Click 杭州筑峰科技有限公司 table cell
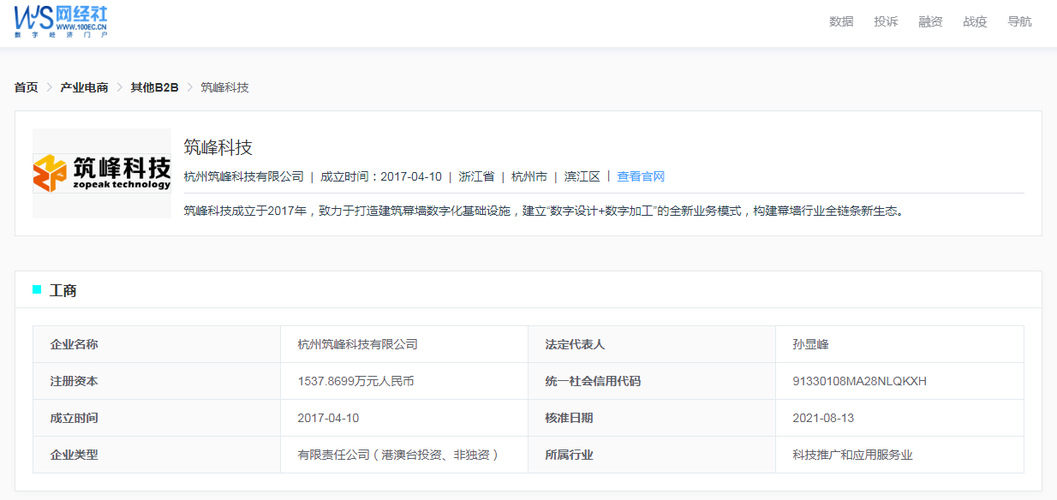Screen dimensions: 1057x500 click(x=404, y=344)
